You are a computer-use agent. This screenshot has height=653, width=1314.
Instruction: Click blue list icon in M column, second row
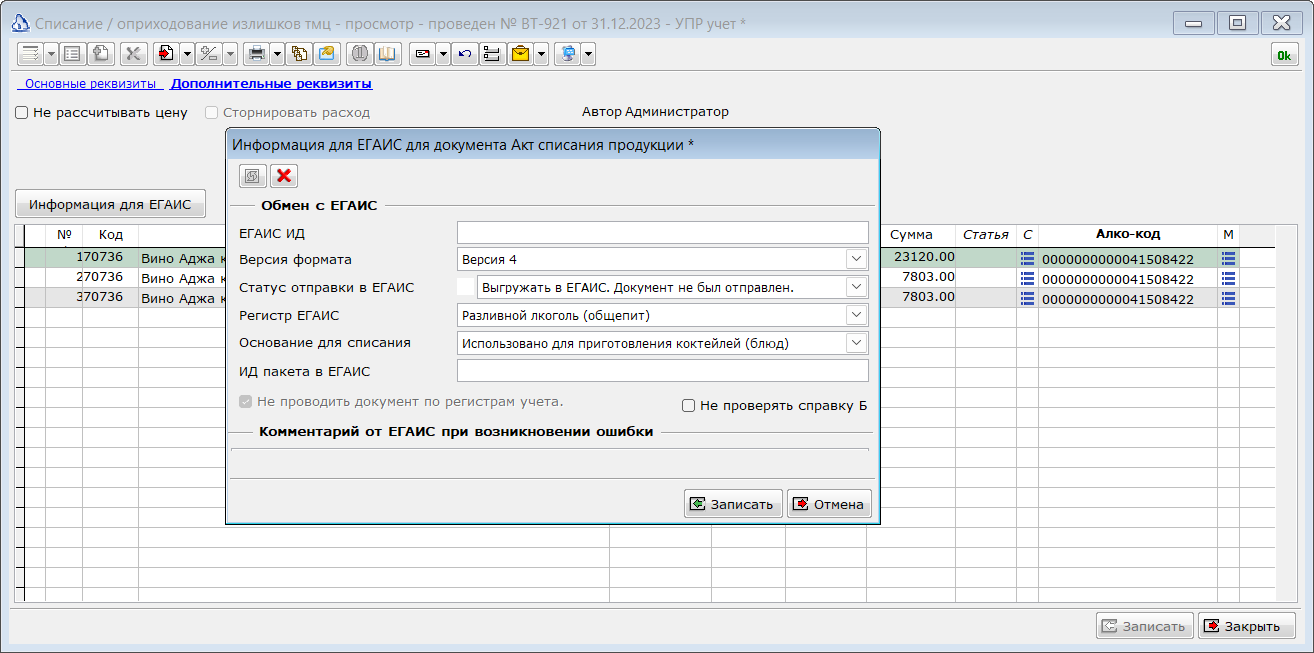click(1228, 278)
